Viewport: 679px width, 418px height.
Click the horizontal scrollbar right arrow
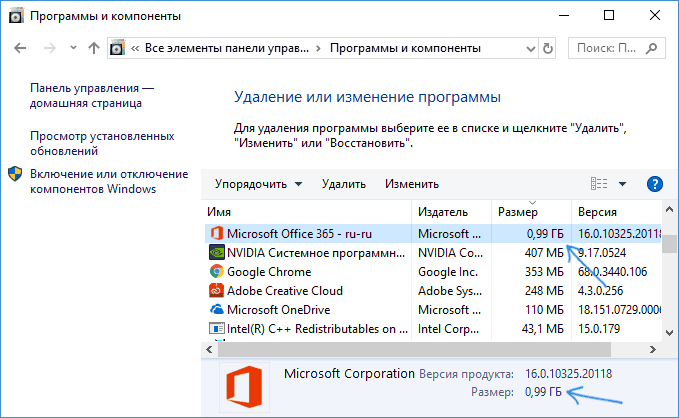coord(653,350)
